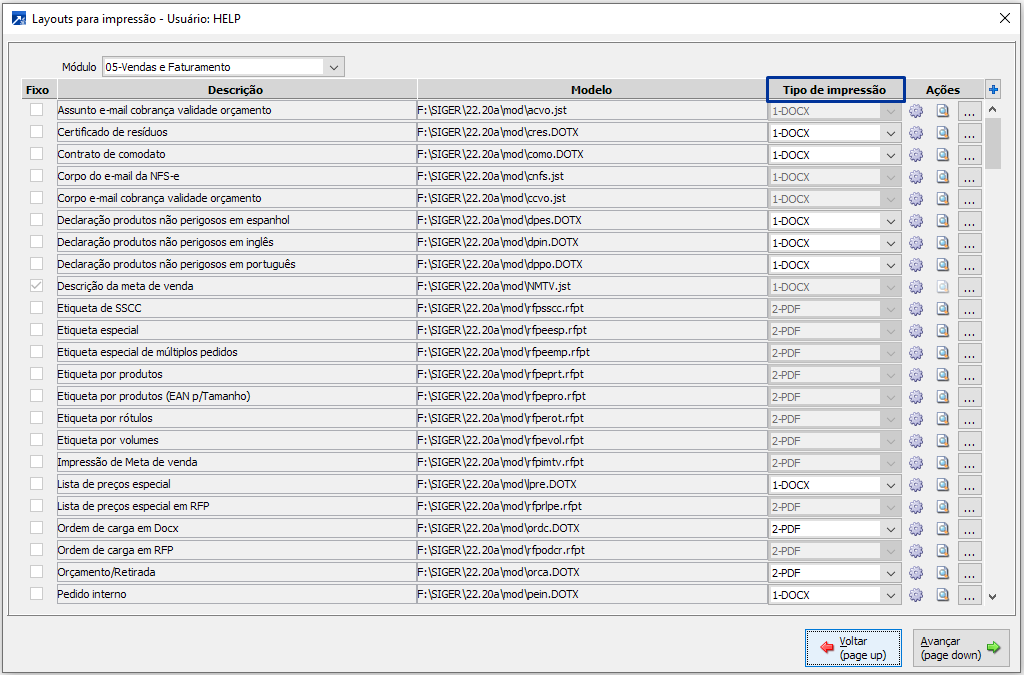The image size is (1024, 675).
Task: Click description field 'Etiqueta por produtos (EAN p/Tamanho)'
Action: pos(236,396)
